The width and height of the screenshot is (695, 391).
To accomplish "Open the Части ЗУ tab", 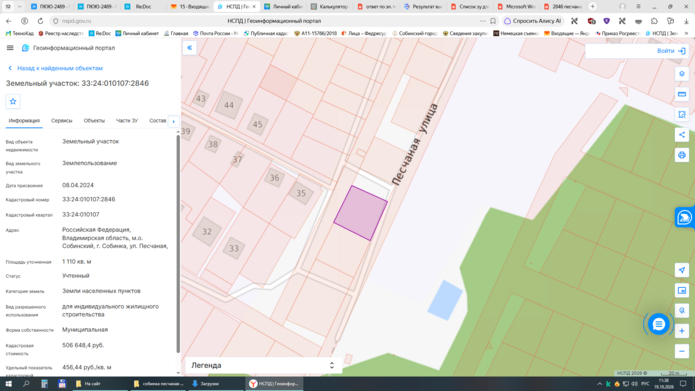I will pyautogui.click(x=127, y=121).
